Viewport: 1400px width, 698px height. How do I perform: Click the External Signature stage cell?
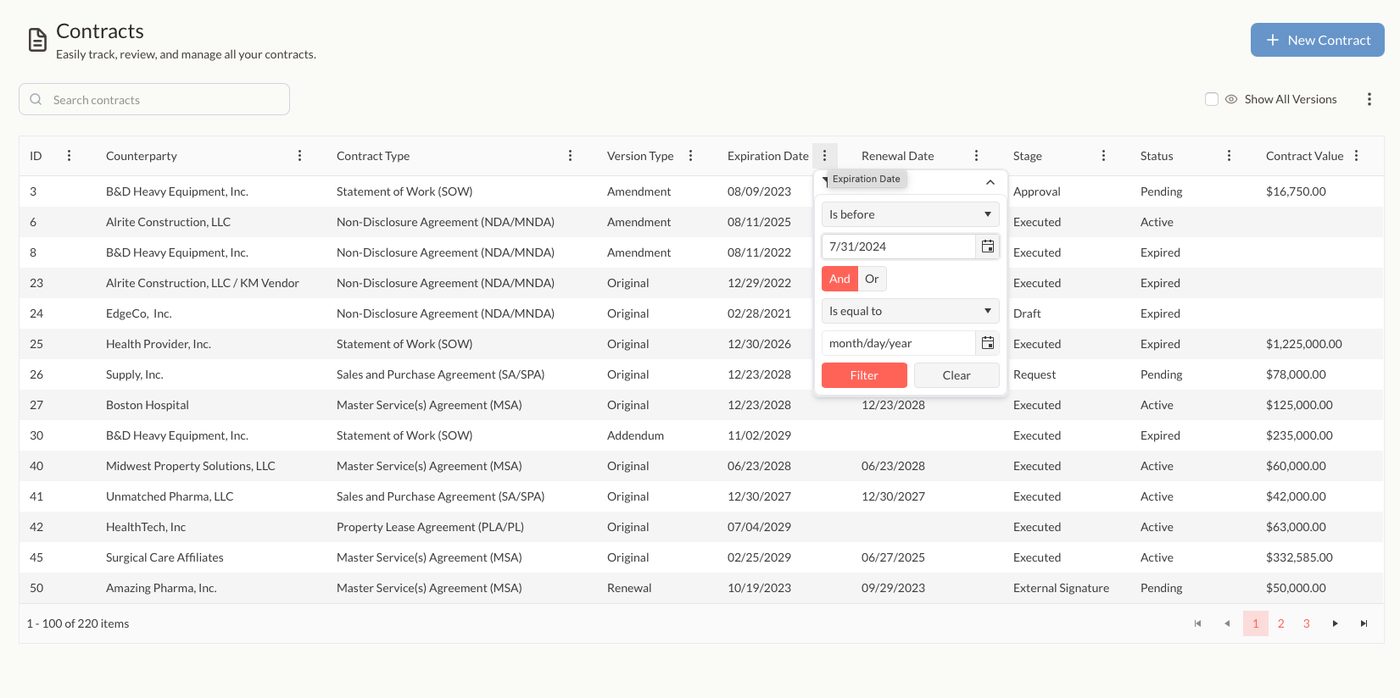1060,588
